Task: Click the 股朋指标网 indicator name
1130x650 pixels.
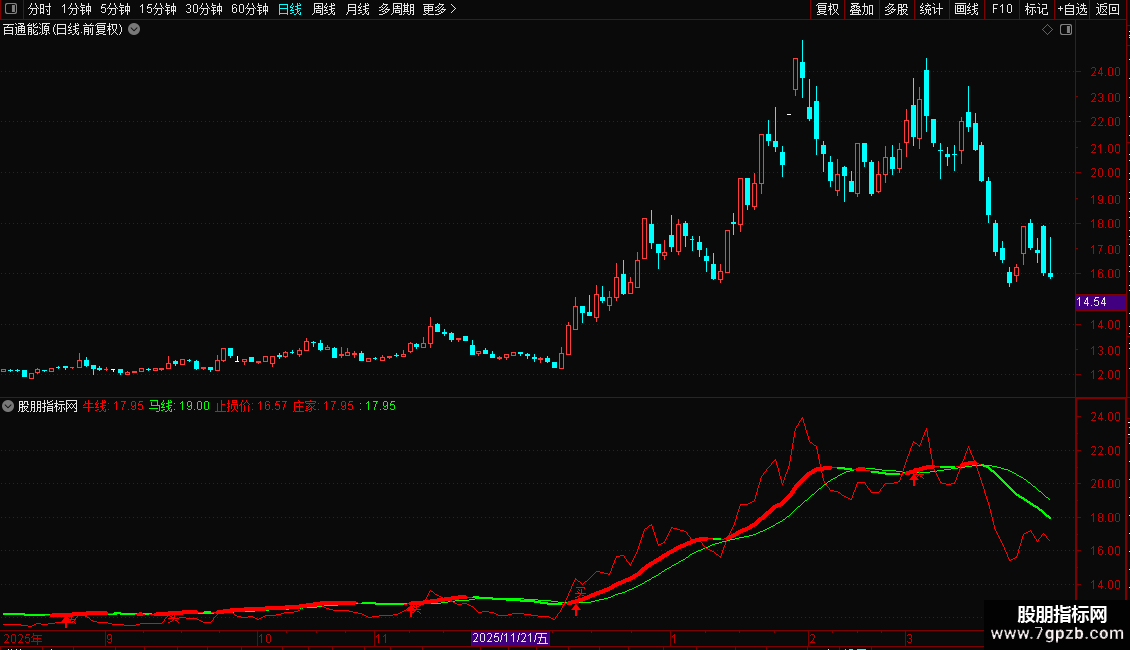Action: click(48, 406)
